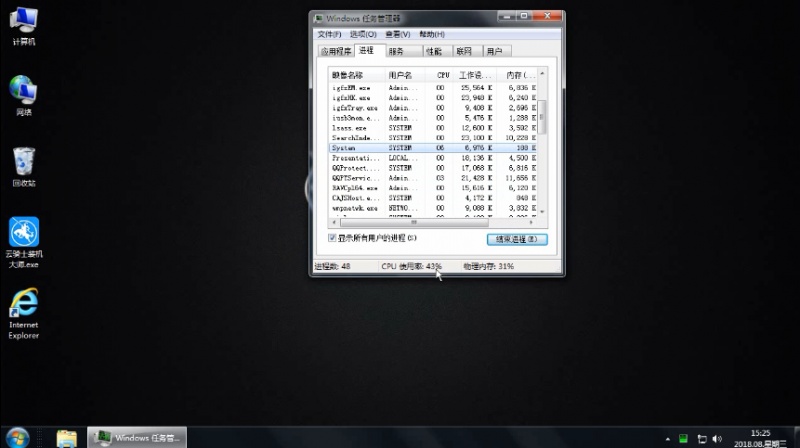This screenshot has width=800, height=448.
Task: Click the vertical scrollbar down arrow
Action: point(542,212)
